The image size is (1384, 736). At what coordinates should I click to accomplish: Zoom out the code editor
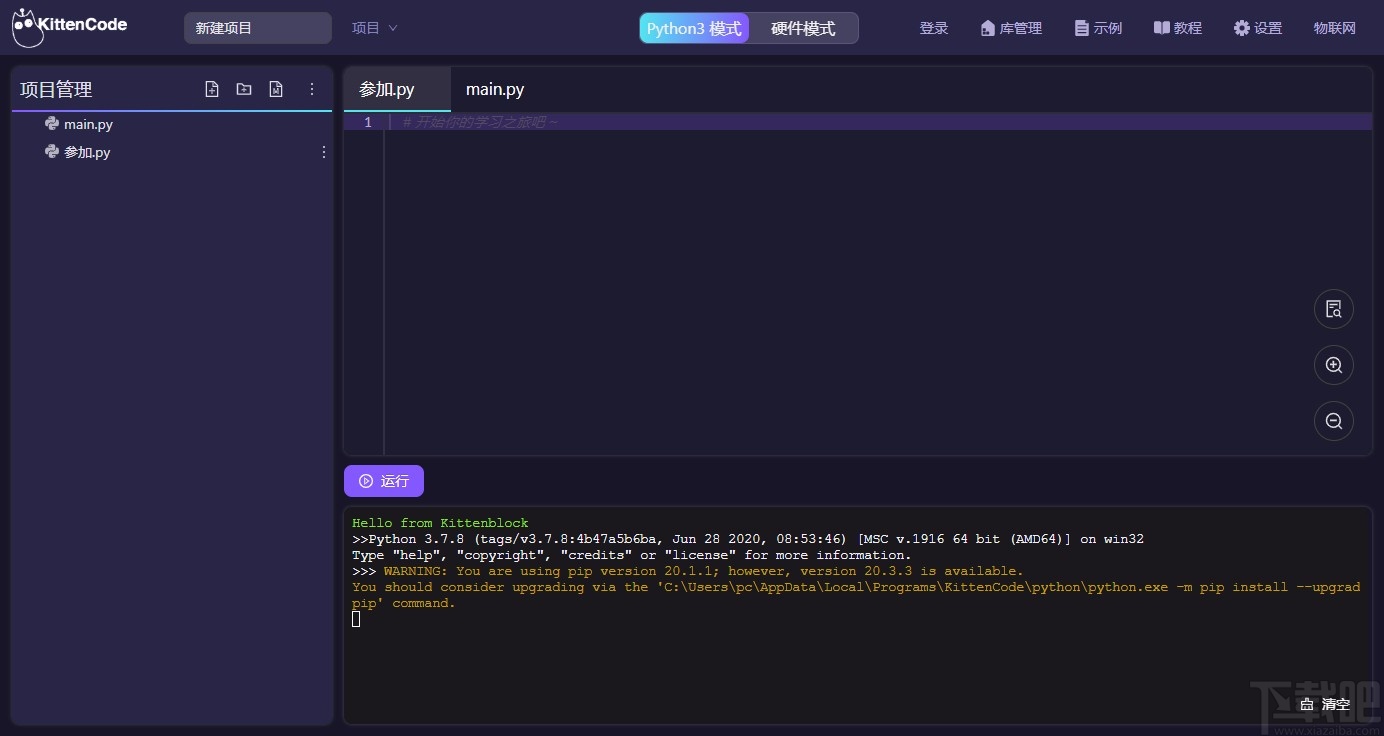pos(1334,421)
